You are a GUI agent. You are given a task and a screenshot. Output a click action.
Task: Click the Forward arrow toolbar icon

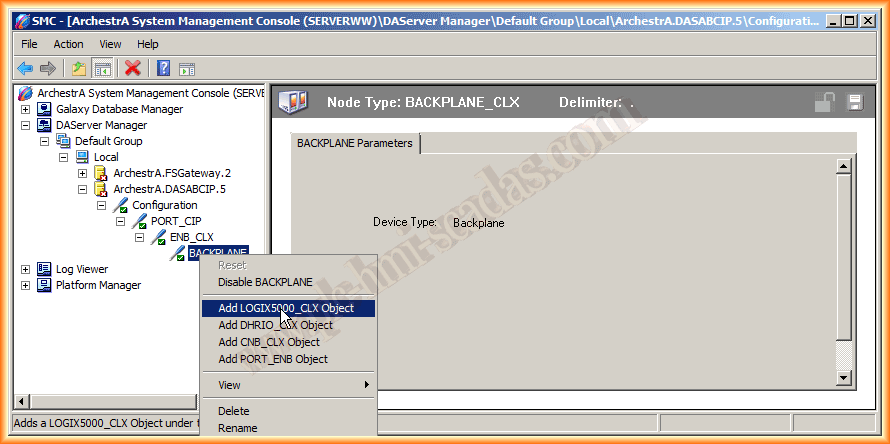click(x=47, y=68)
